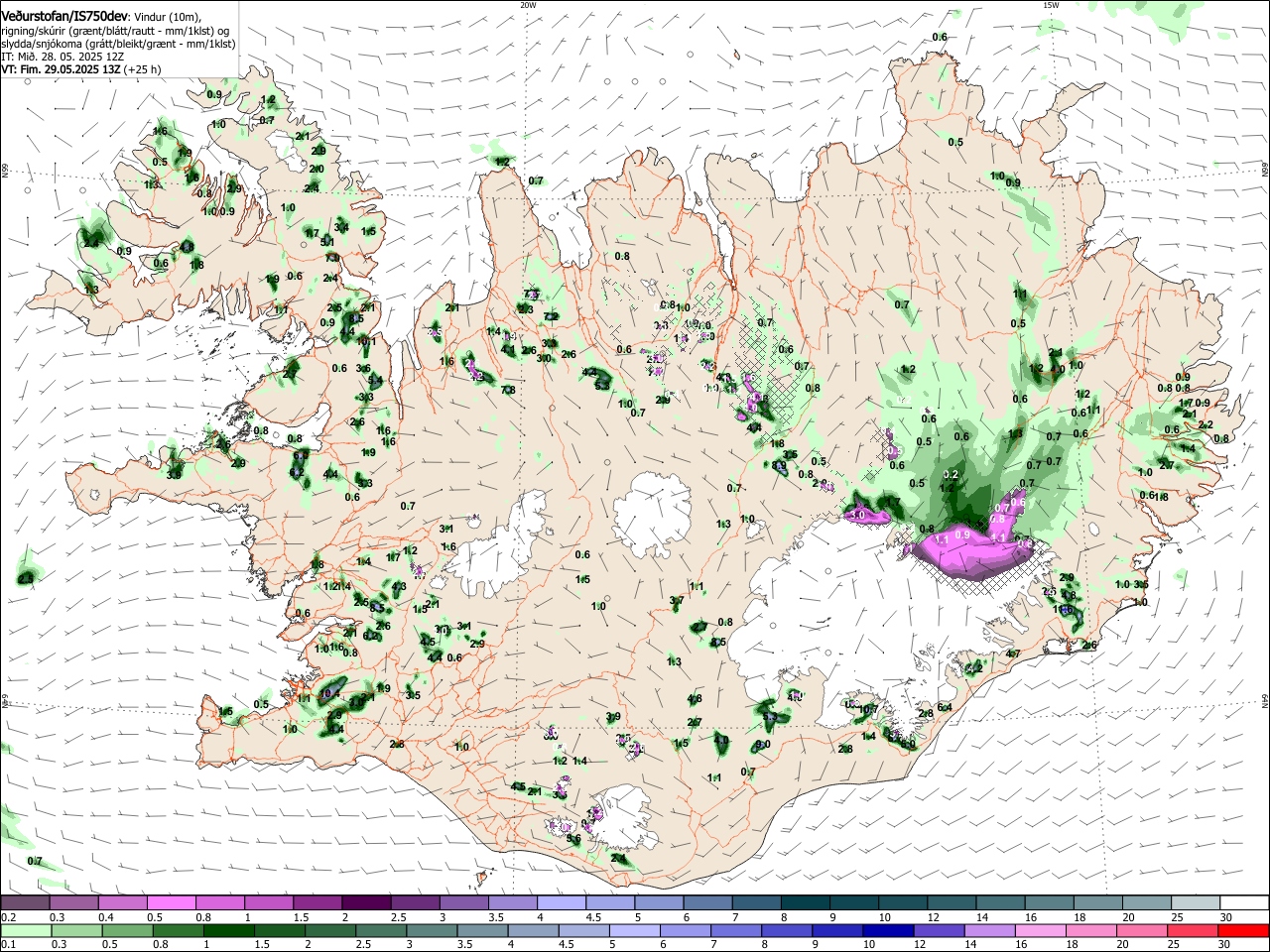
Task: Pick the white swatch ending the upper scale
Action: (x=1244, y=902)
